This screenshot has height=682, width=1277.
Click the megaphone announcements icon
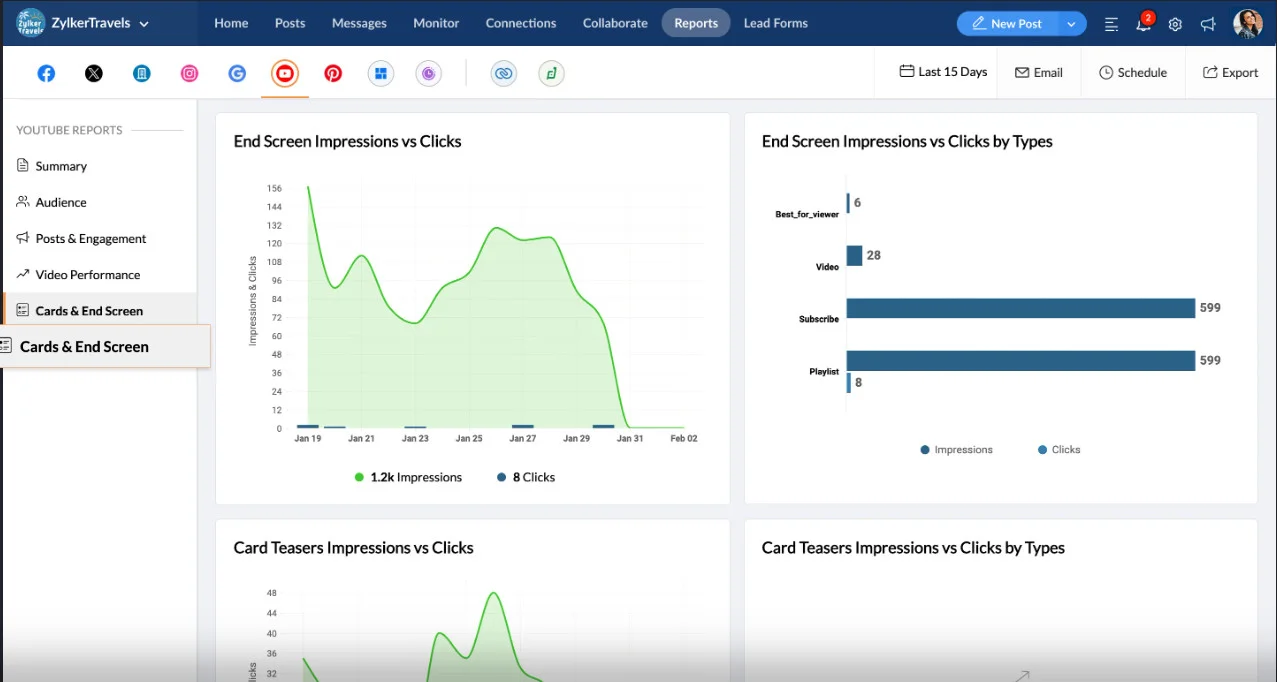[1208, 24]
